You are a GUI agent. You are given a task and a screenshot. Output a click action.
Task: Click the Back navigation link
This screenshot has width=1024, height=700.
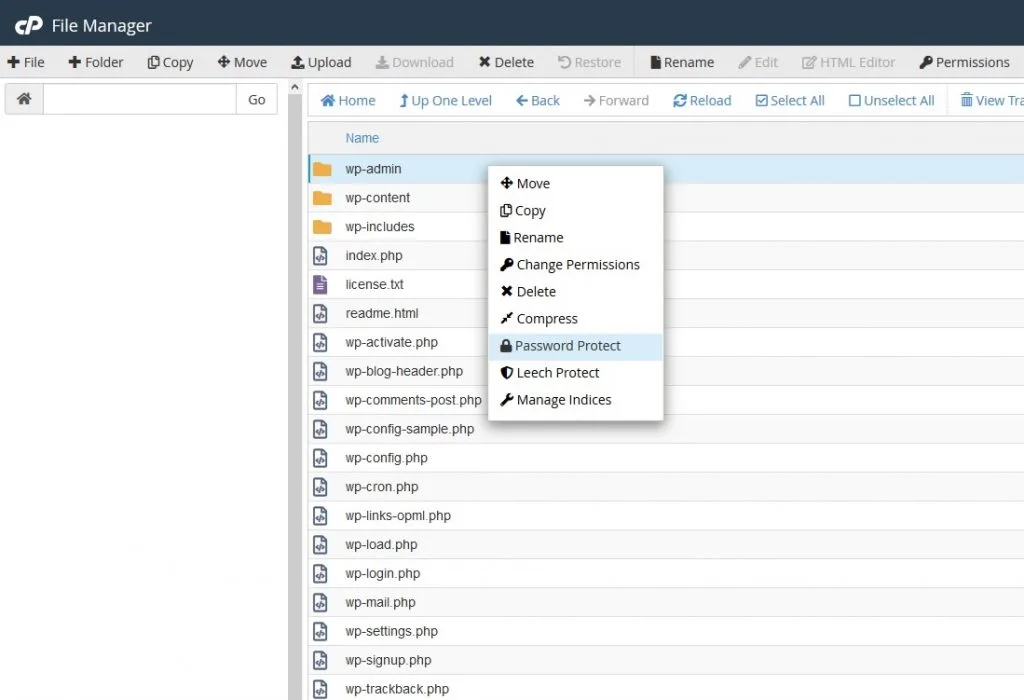click(537, 101)
